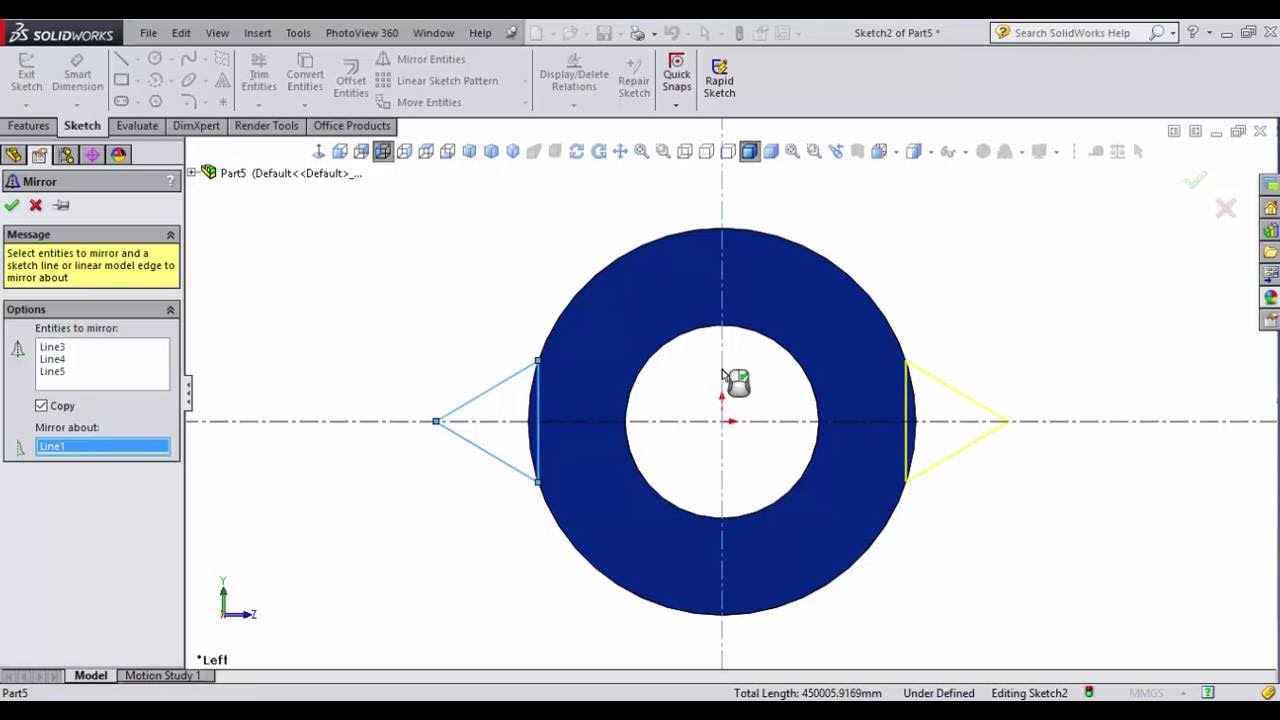Switch to the Motion Study 1 tab
This screenshot has height=720, width=1280.
[162, 676]
